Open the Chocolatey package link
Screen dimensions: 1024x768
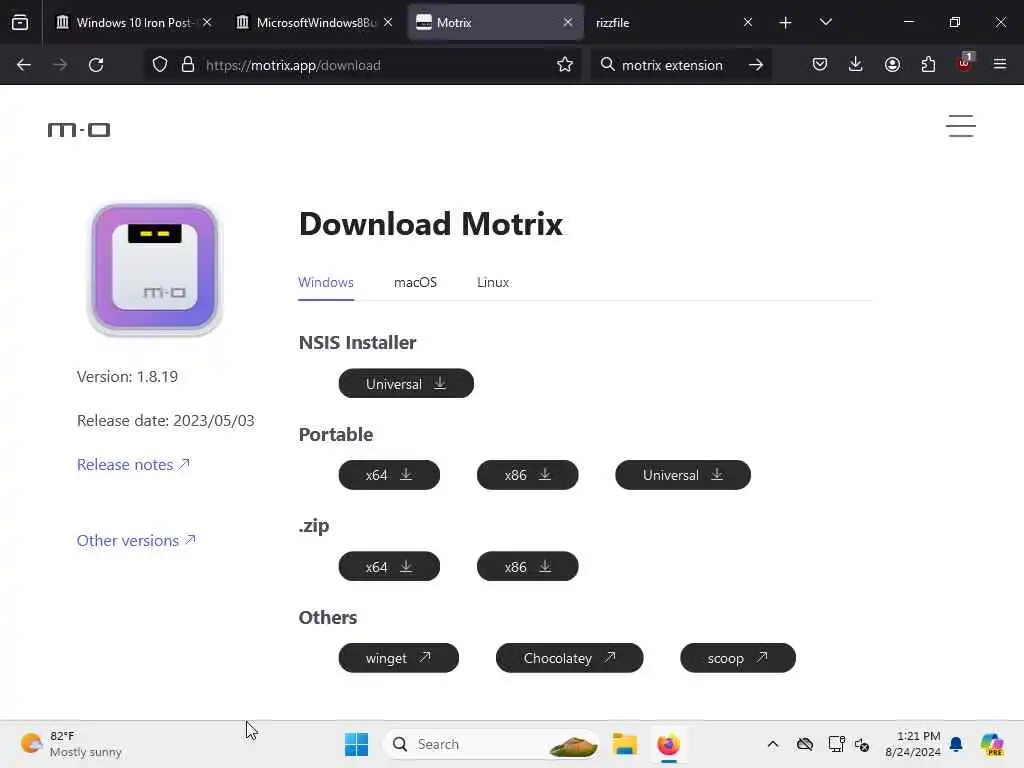click(x=569, y=658)
